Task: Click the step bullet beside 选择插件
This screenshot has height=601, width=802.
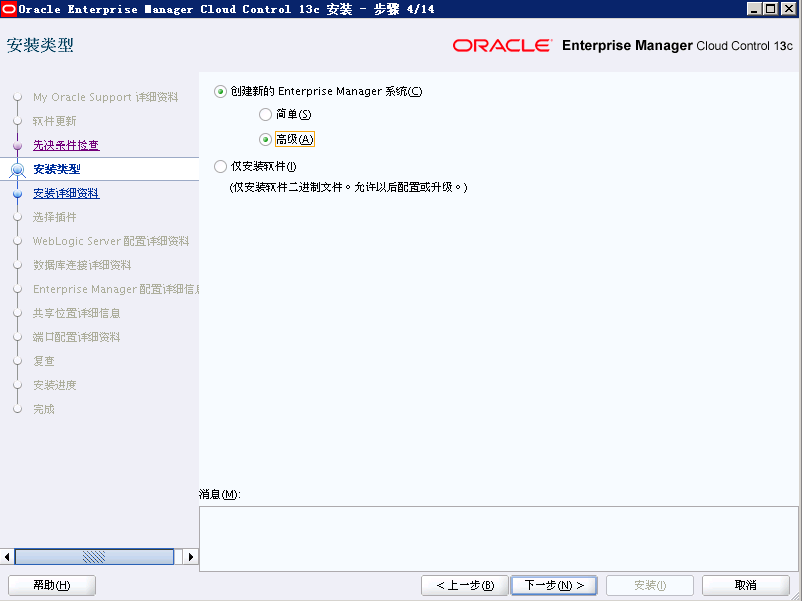Action: tap(18, 217)
